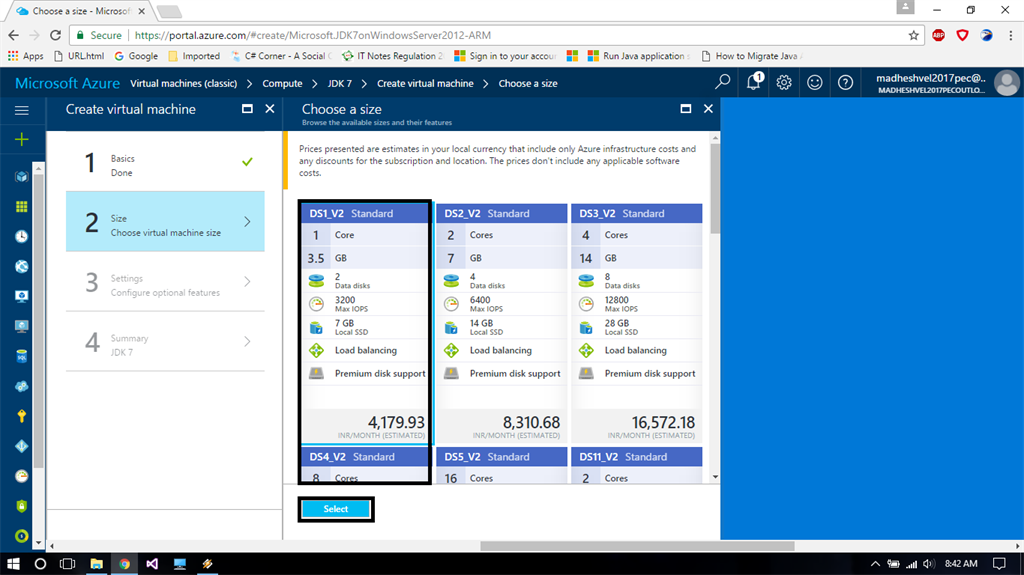
Task: Select the DS1_V2 Standard size card
Action: point(365,323)
